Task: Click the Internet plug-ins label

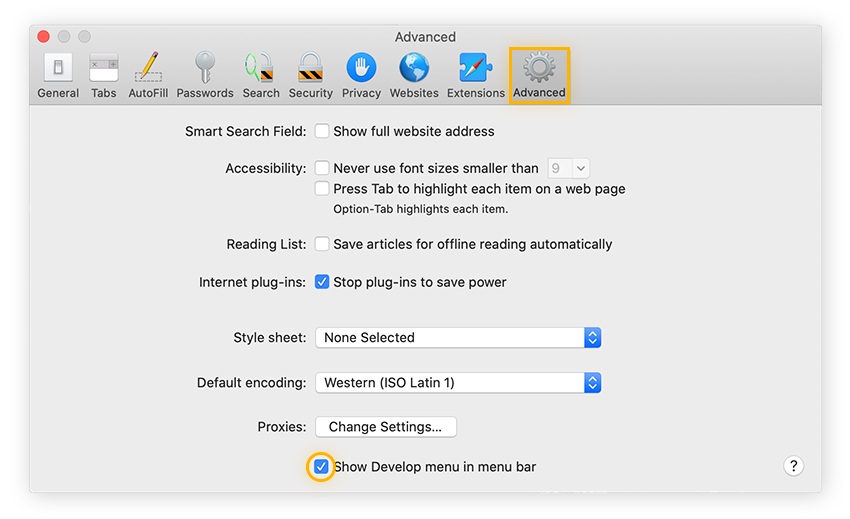Action: click(252, 282)
